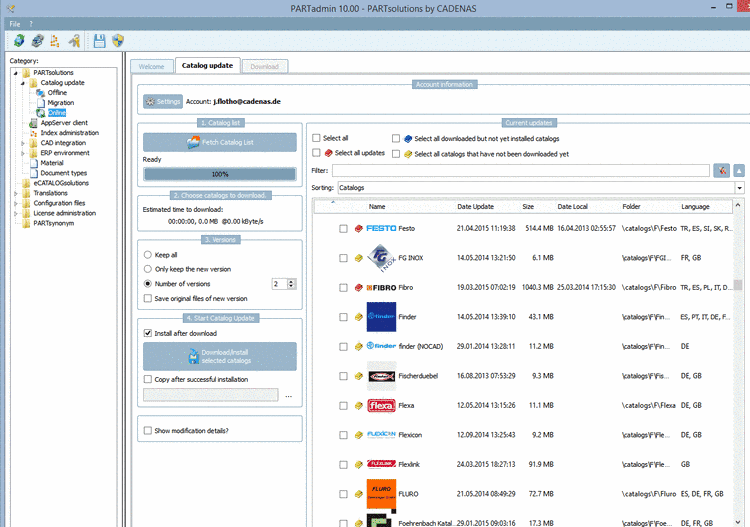
Task: Select the Catalog update tab
Action: pos(208,66)
